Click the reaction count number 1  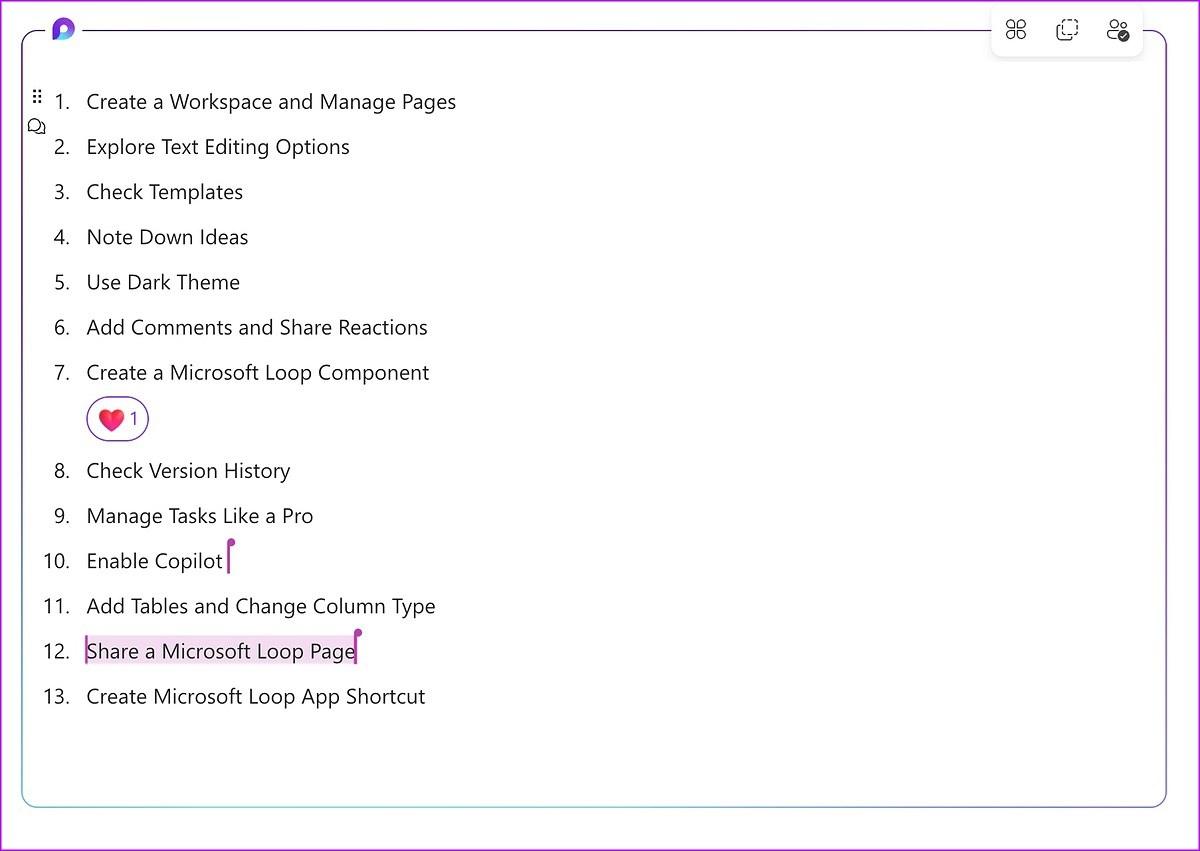click(134, 420)
